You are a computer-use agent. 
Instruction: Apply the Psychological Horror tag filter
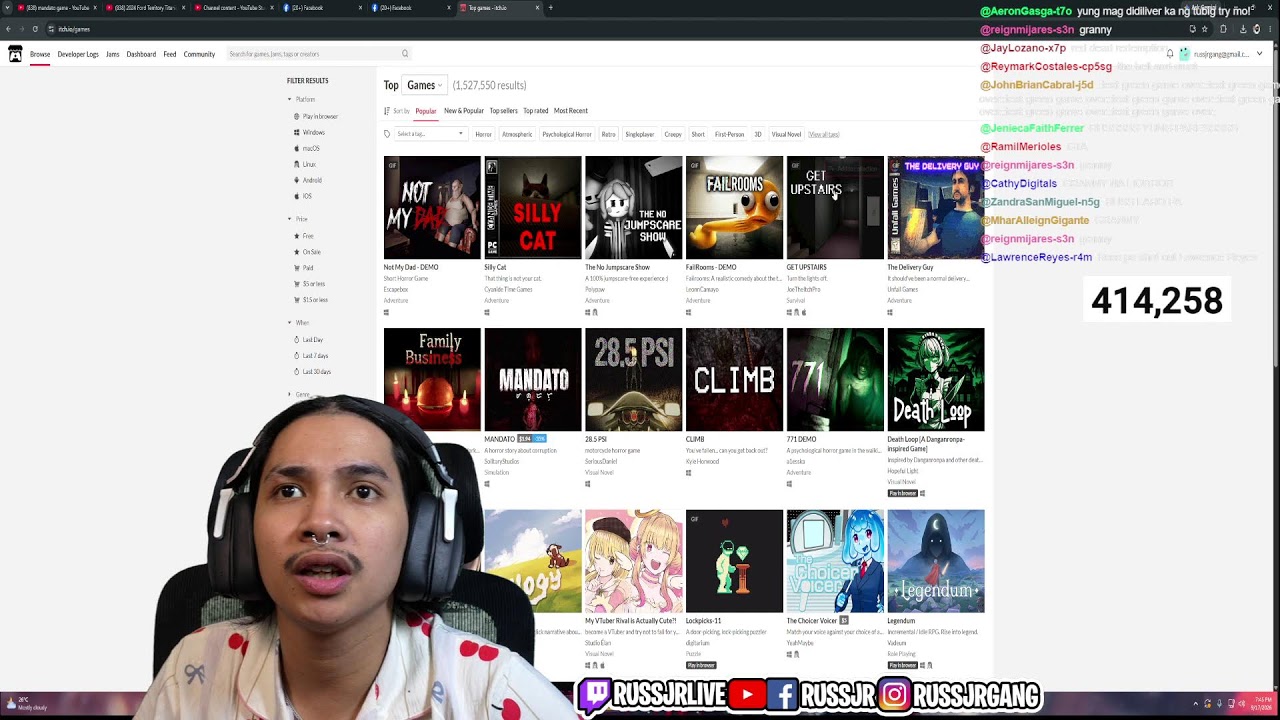(567, 134)
